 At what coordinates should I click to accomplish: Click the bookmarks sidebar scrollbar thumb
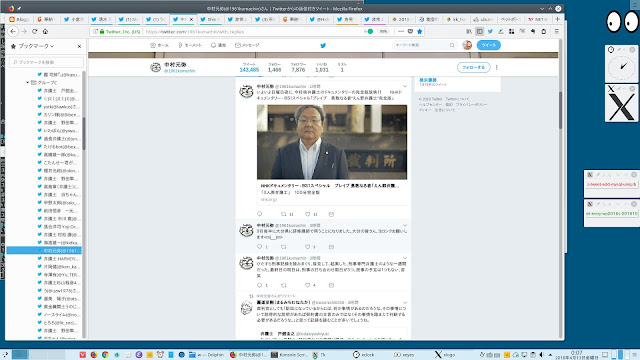point(84,133)
